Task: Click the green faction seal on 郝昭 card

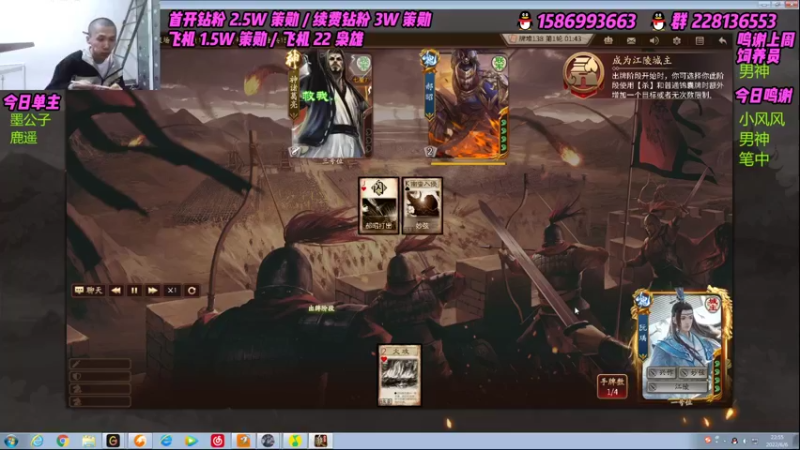Action: (498, 64)
